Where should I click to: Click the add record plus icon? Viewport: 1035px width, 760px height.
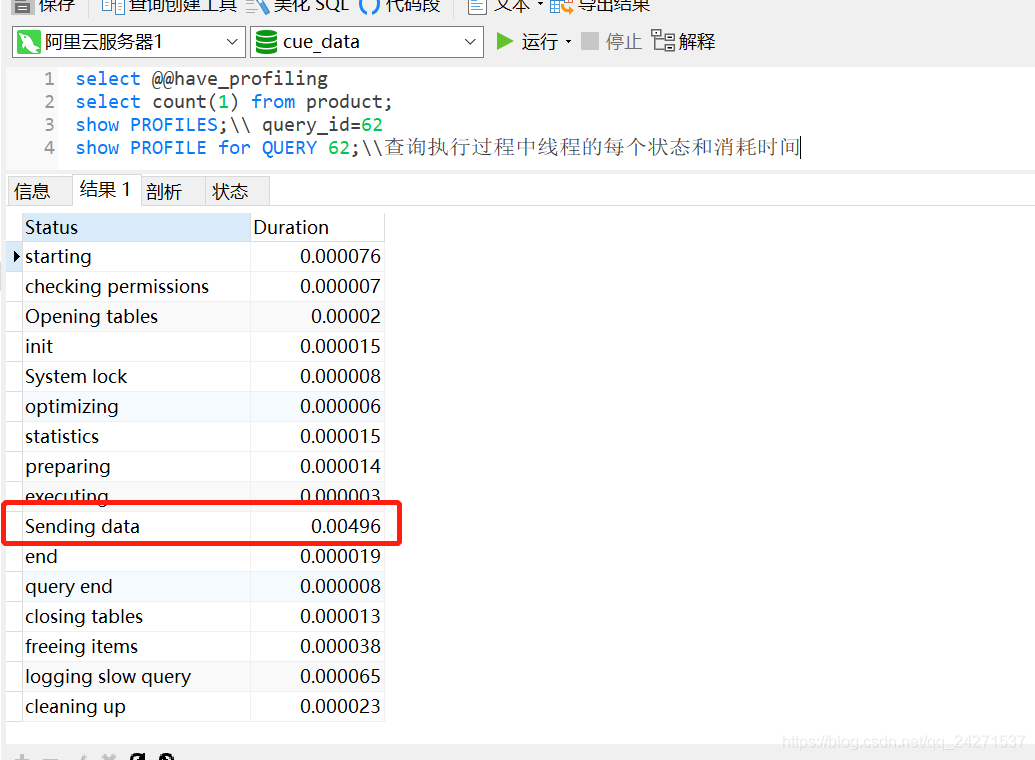click(22, 756)
